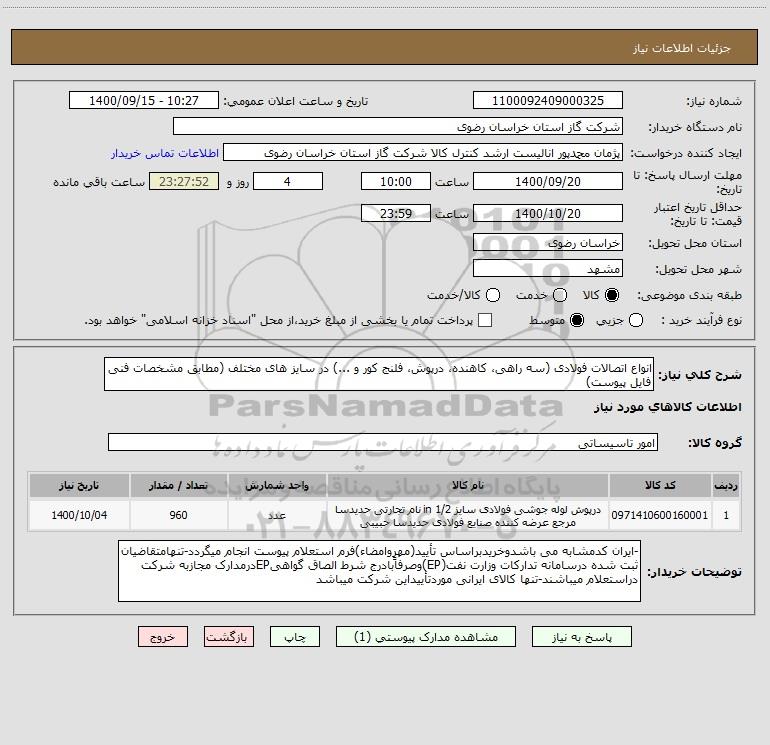Toggle the اسناد خزانه اسلامی payment checkbox
Screen dimensions: 770x745
(485, 320)
